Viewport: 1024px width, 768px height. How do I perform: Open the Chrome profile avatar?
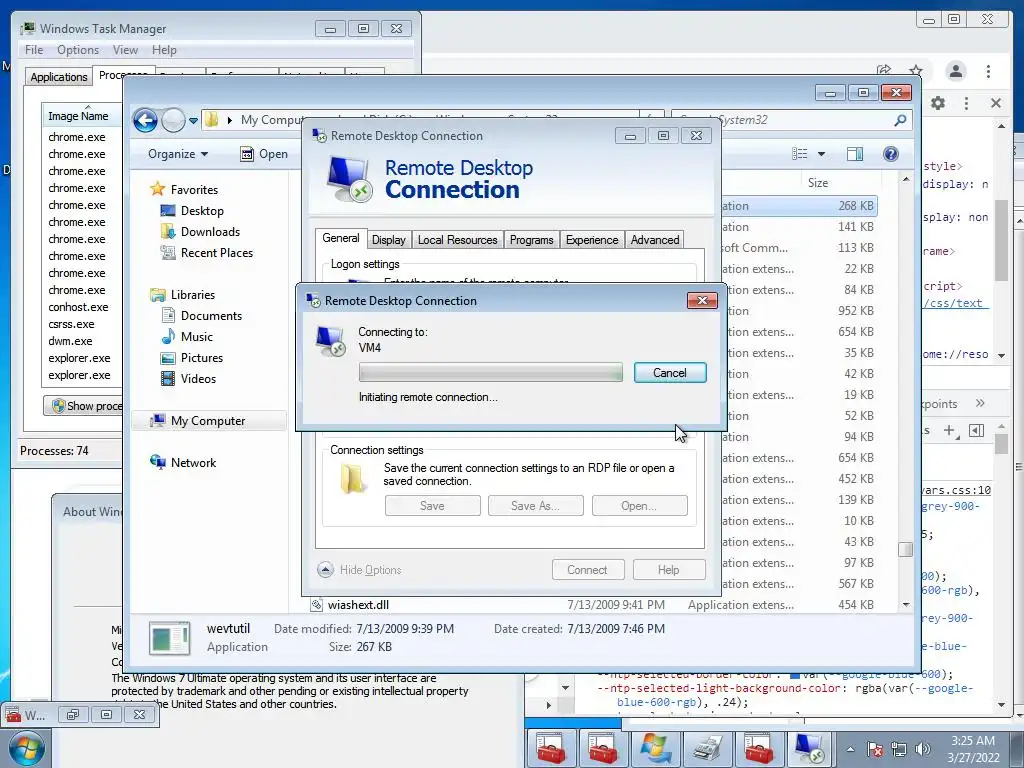[955, 71]
